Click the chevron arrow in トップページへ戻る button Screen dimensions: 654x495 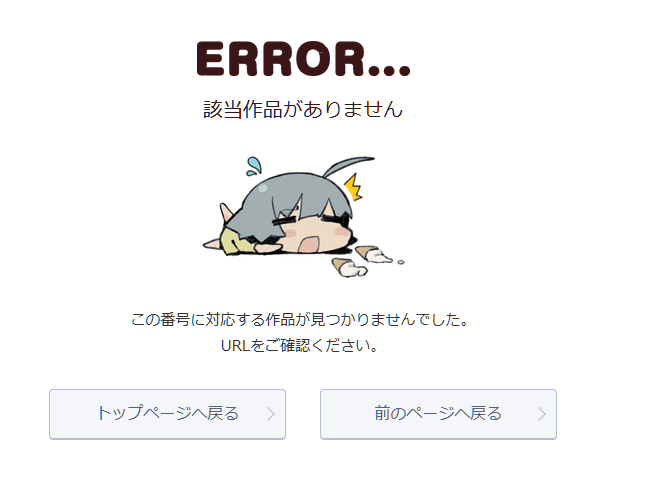271,414
